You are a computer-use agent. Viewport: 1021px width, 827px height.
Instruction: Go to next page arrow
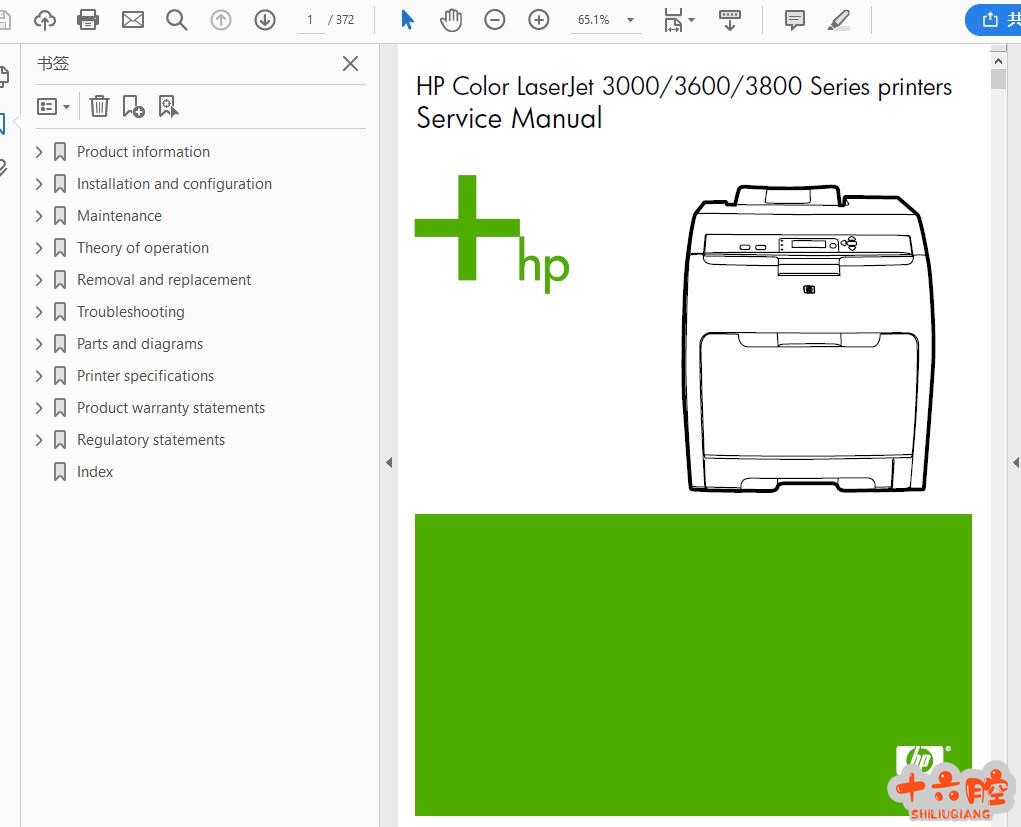coord(265,20)
